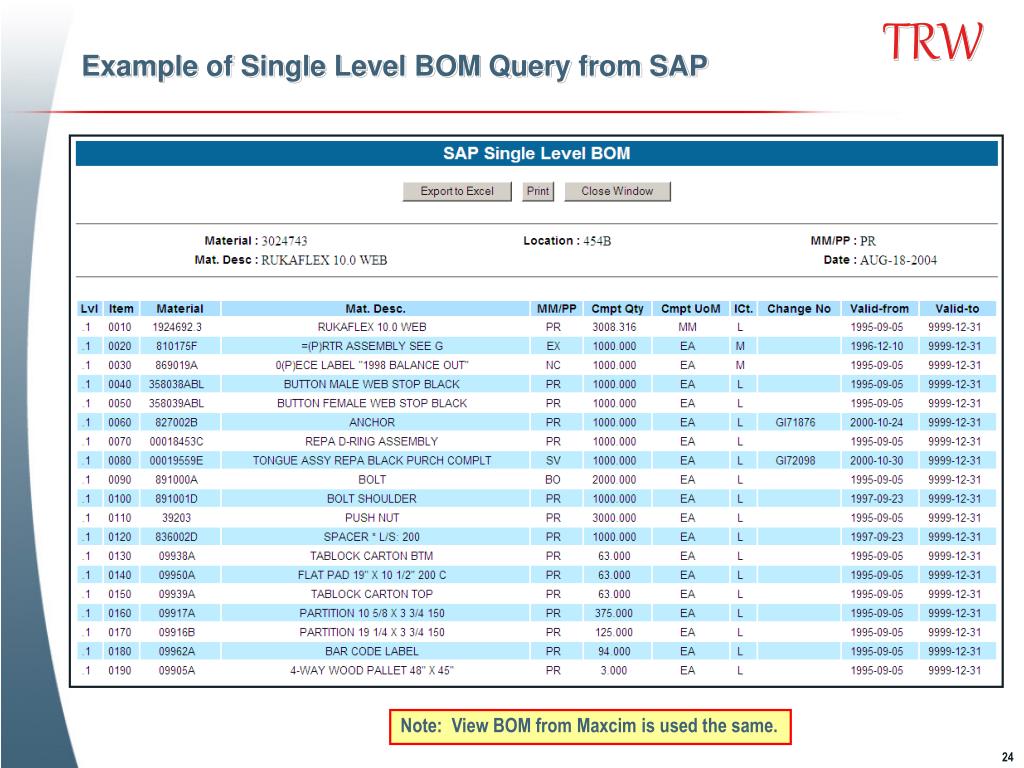
Task: Select the BUTTON MALE WEB STOP BLACK description
Action: (x=372, y=384)
